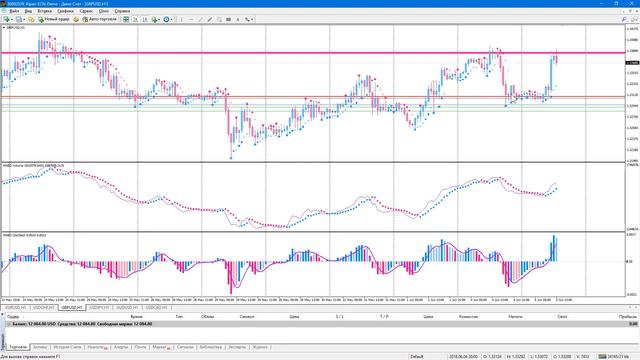The height and width of the screenshot is (360, 640).
Task: Click the Market Watch toolbar icon
Action: (31, 19)
